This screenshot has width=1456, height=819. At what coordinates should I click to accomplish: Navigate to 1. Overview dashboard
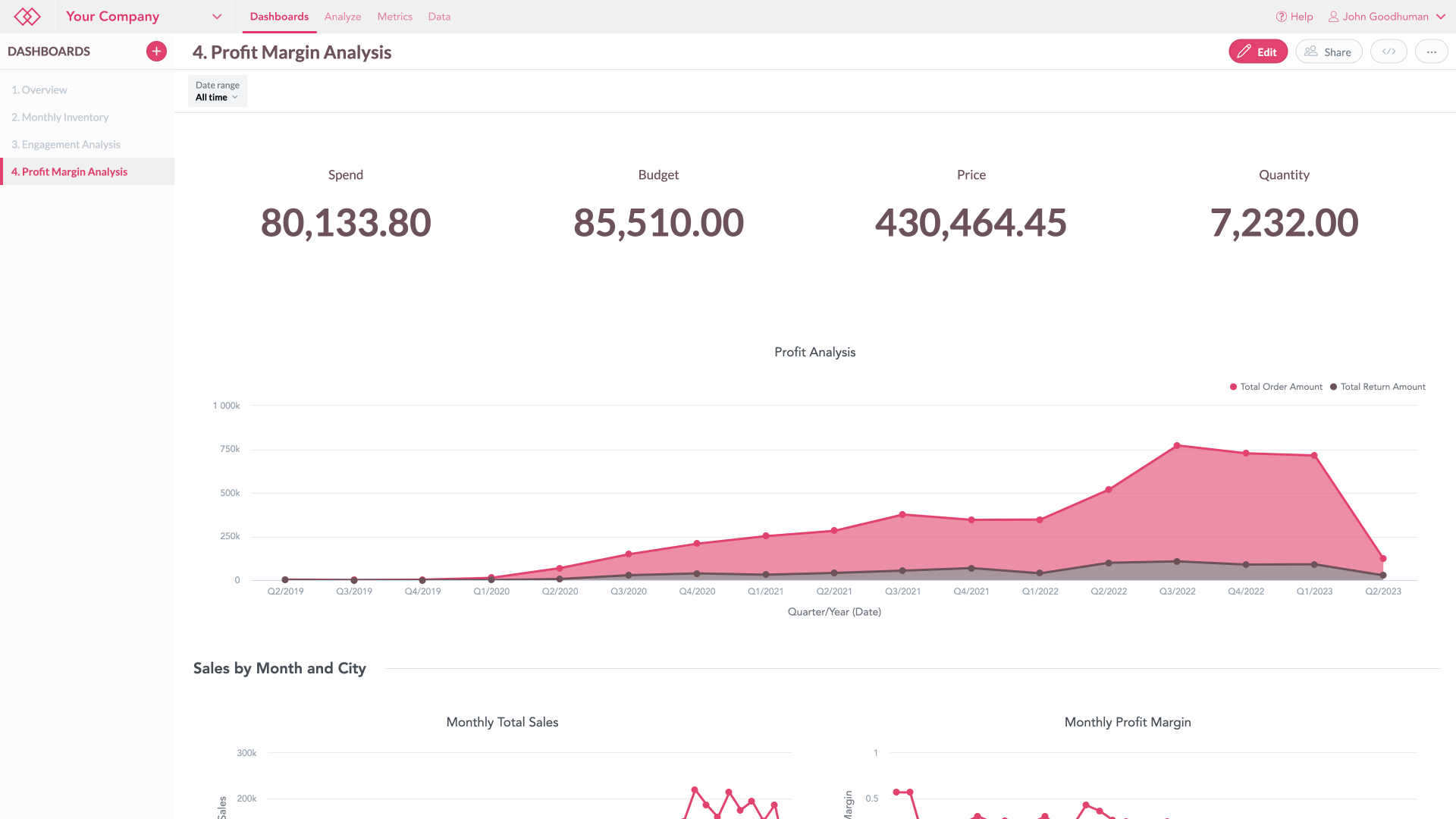pyautogui.click(x=40, y=89)
